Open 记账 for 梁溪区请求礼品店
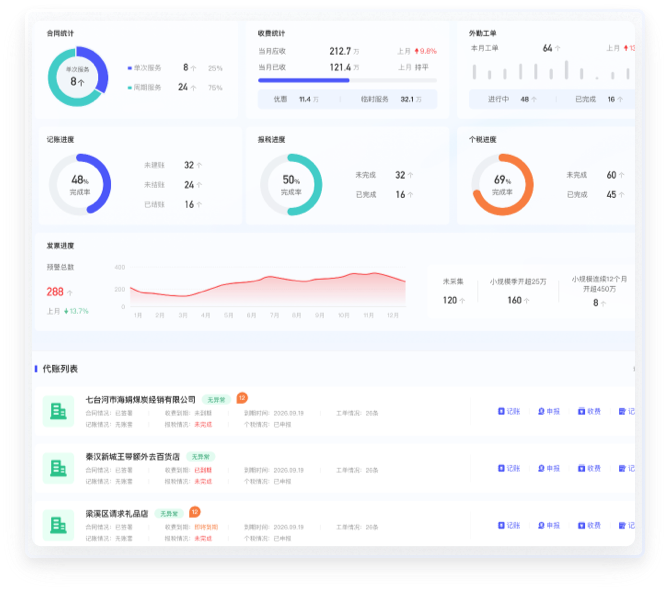The height and width of the screenshot is (591, 667). point(509,525)
